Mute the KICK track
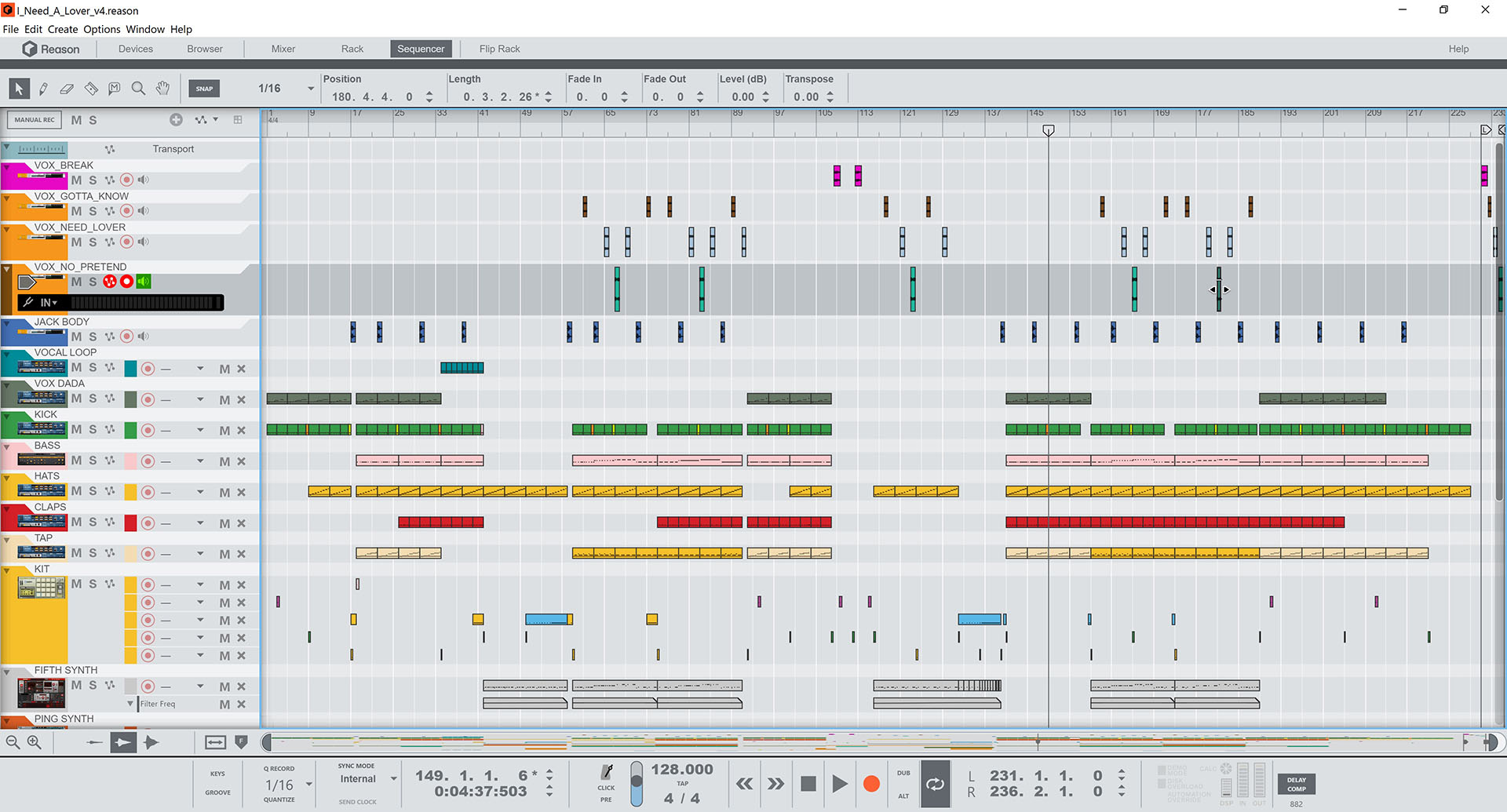 tap(76, 429)
